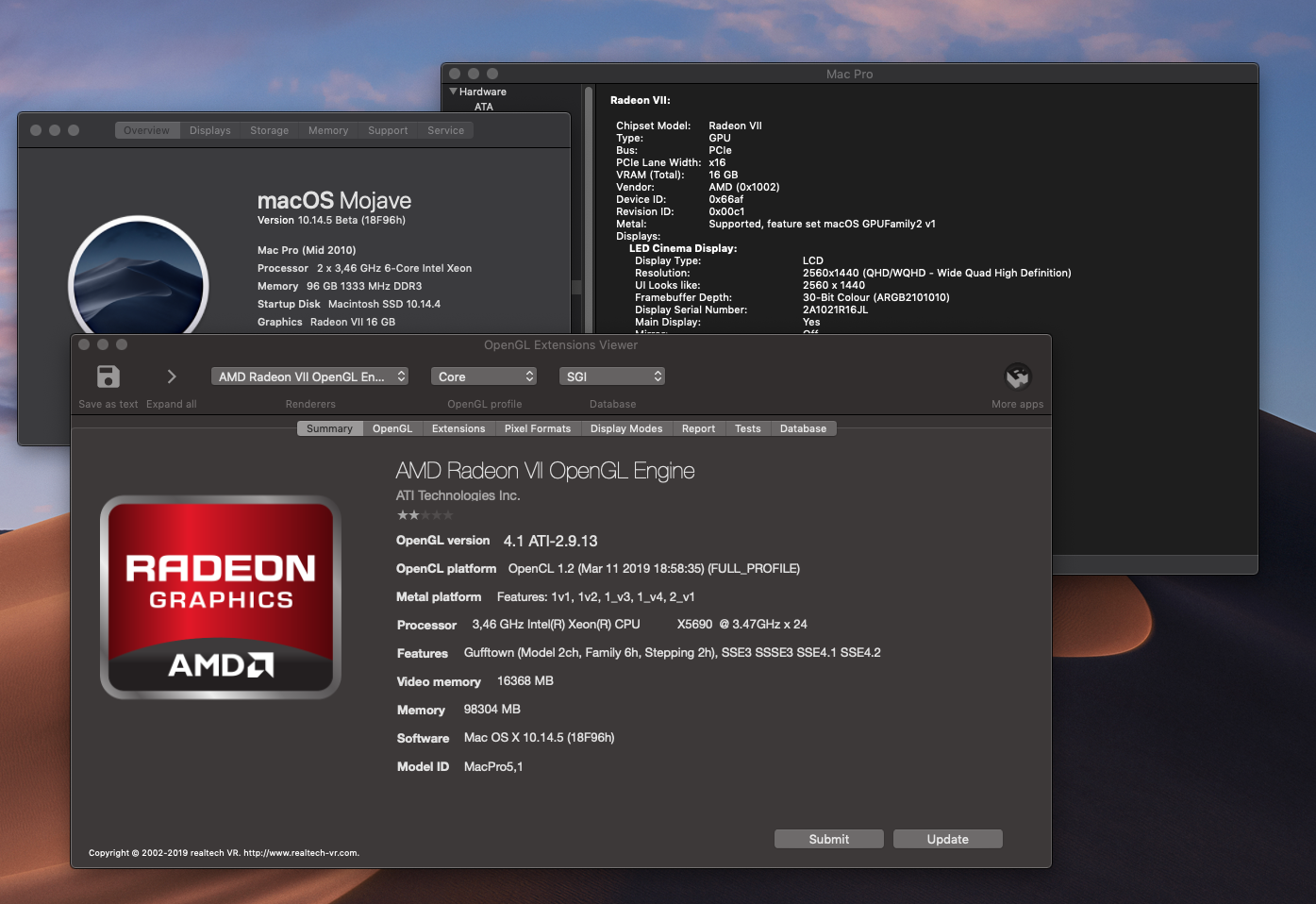Click the 'Radeon VII:' heading in Mac Pro window
This screenshot has height=904, width=1316.
pos(640,100)
